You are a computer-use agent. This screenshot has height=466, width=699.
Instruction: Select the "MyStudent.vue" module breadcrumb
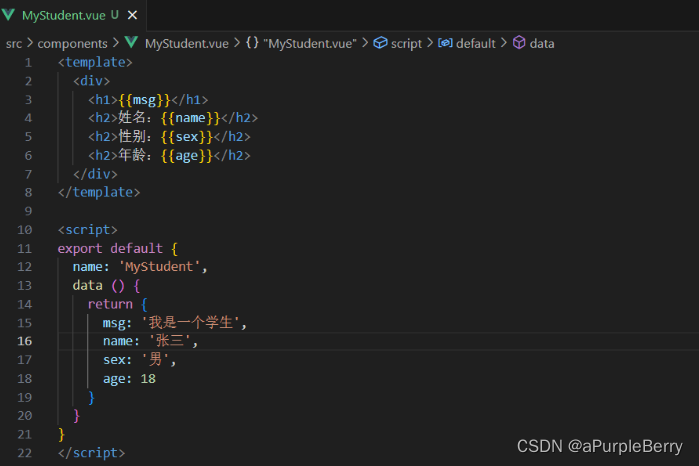[x=310, y=43]
